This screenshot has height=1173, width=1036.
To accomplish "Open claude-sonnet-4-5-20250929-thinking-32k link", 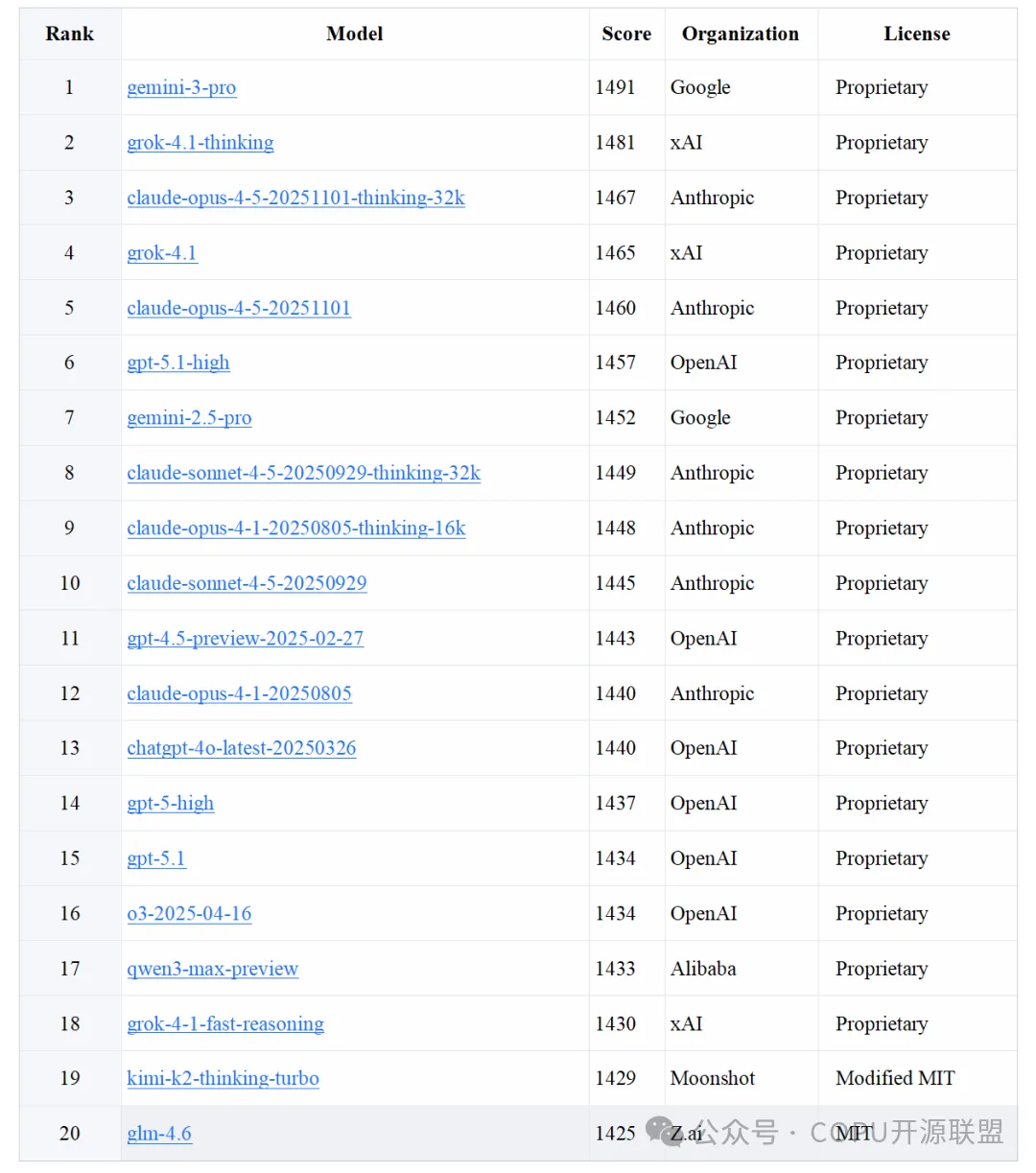I will coord(303,473).
